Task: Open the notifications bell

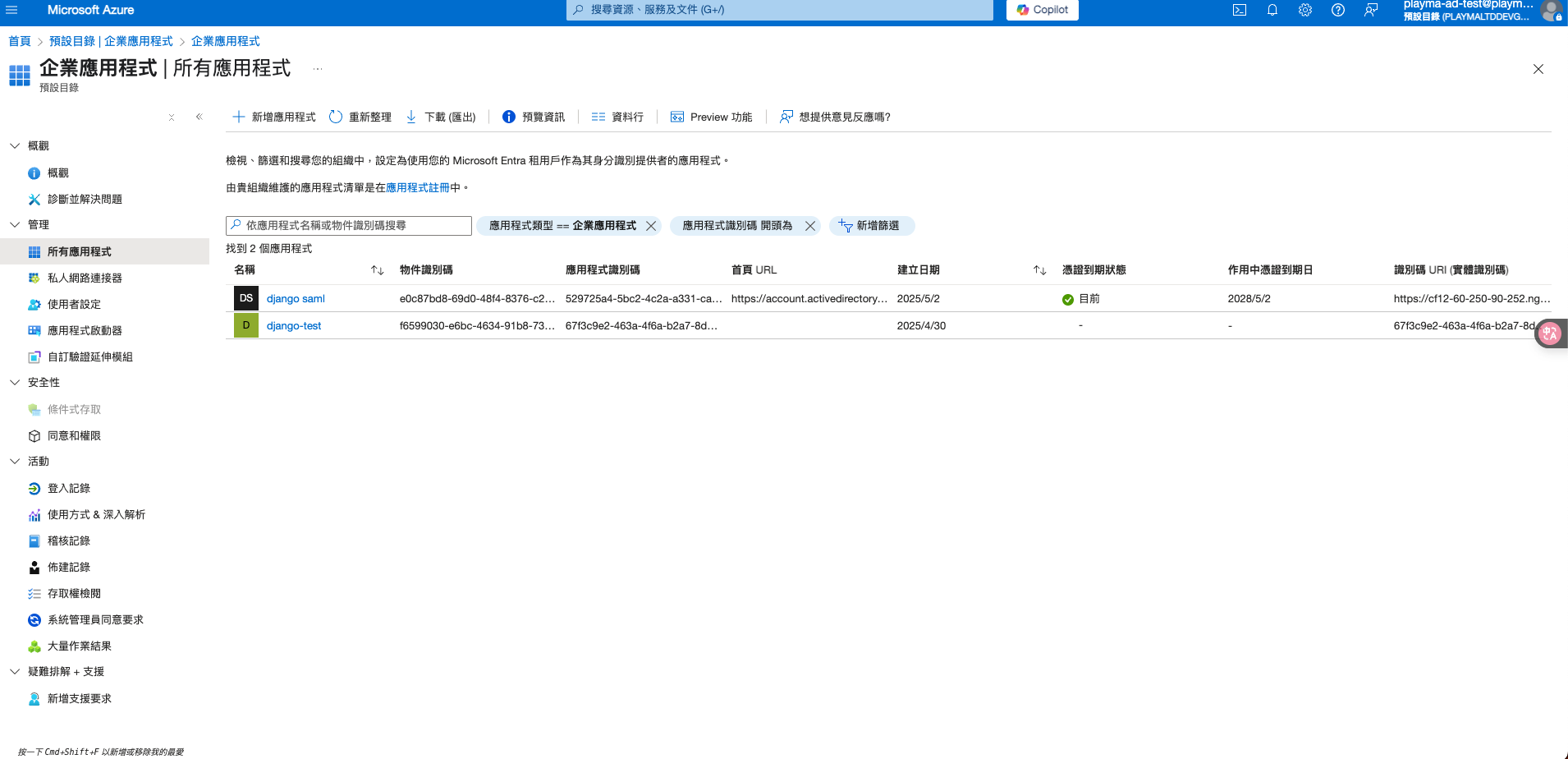Action: [1272, 10]
